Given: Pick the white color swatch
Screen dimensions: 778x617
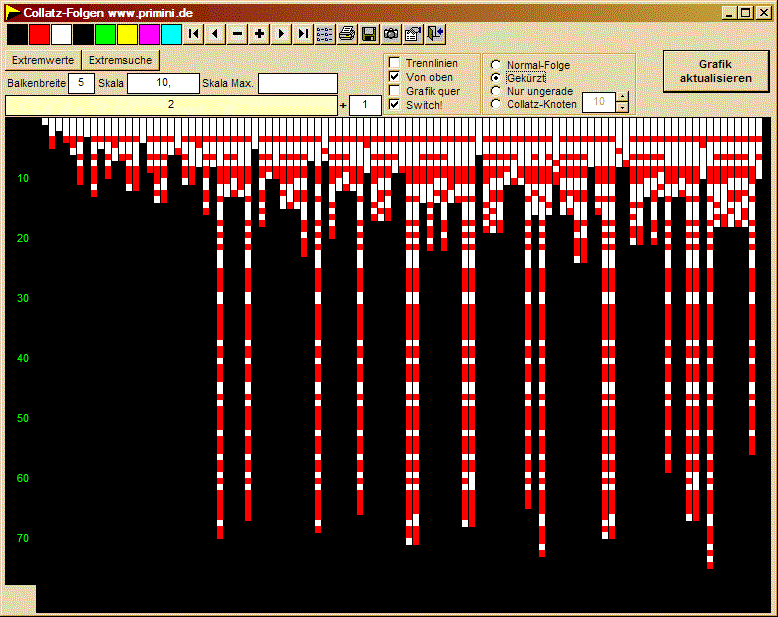Looking at the screenshot, I should click(x=62, y=35).
